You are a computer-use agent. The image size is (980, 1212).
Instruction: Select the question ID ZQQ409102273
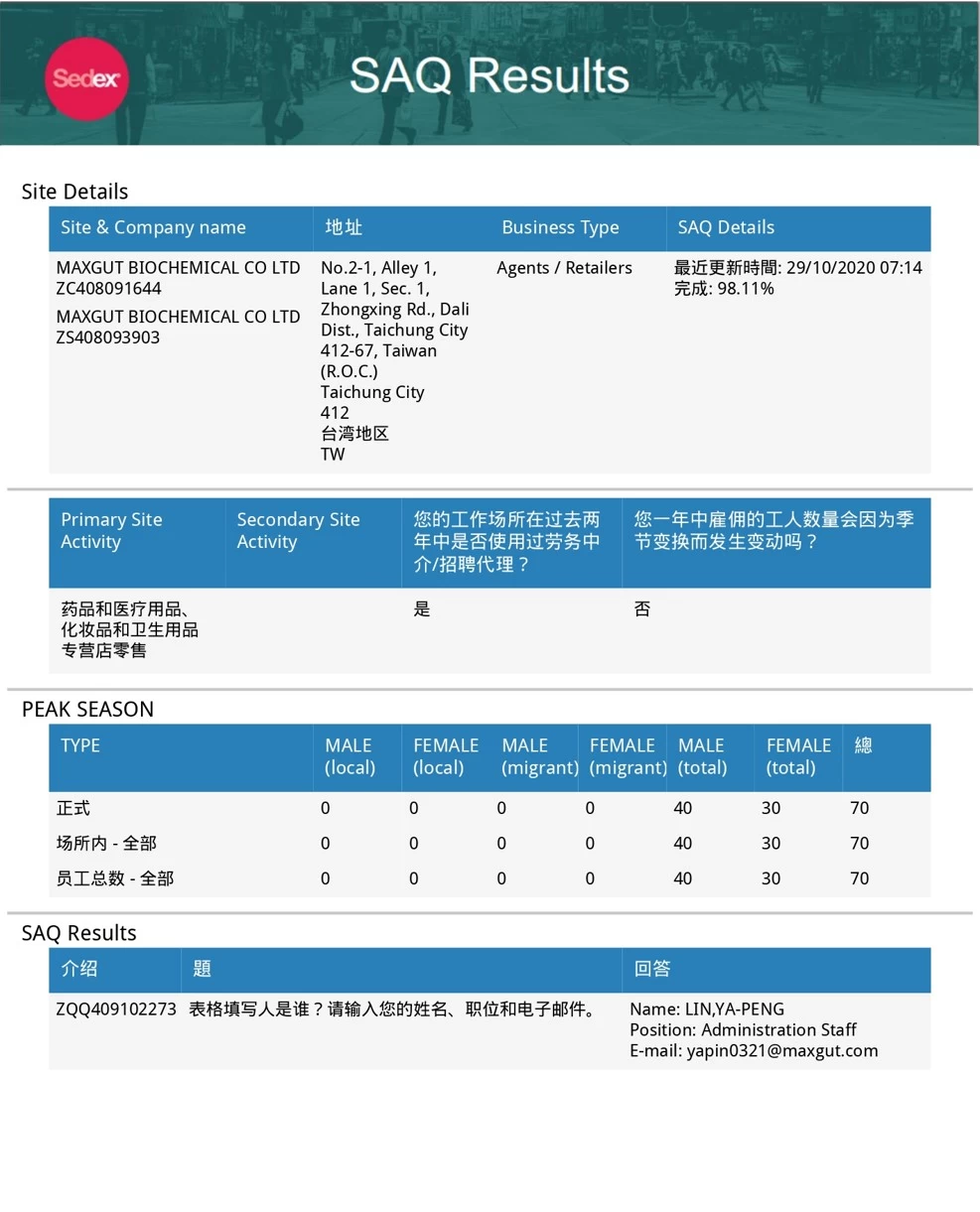(116, 1010)
